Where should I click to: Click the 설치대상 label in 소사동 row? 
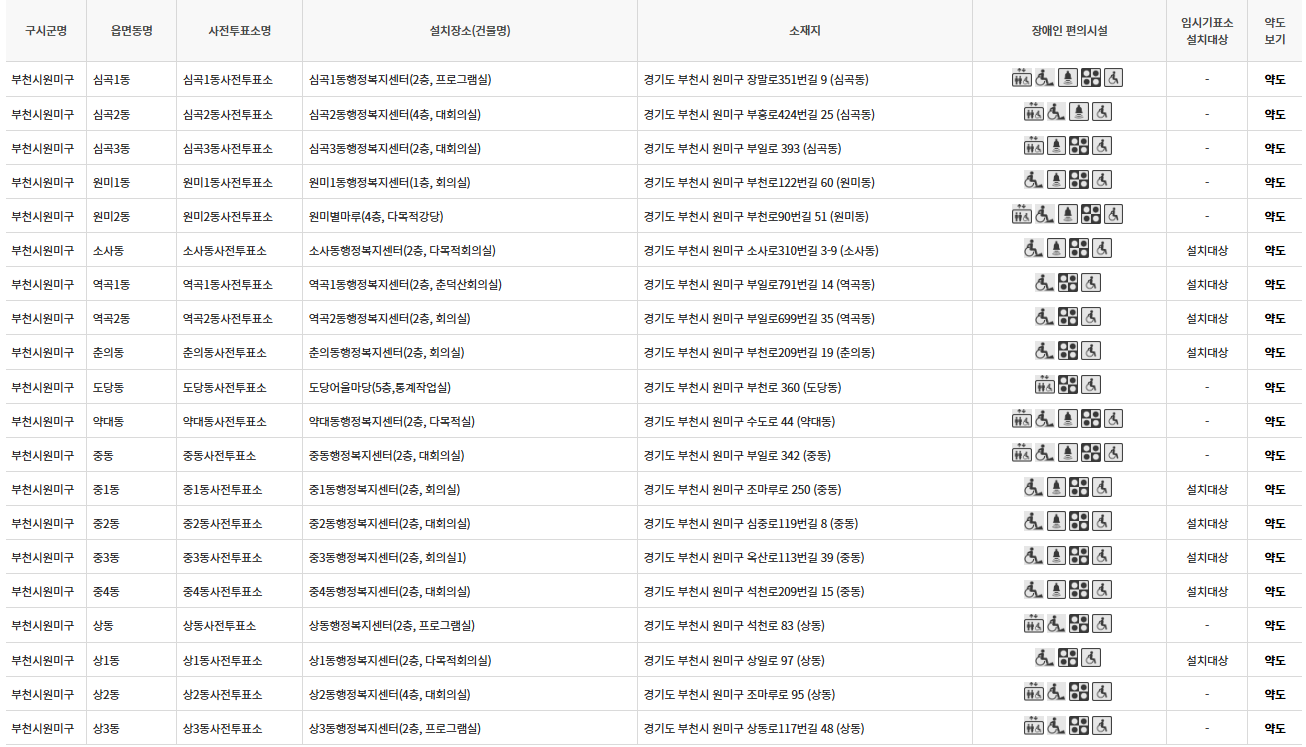(1206, 249)
